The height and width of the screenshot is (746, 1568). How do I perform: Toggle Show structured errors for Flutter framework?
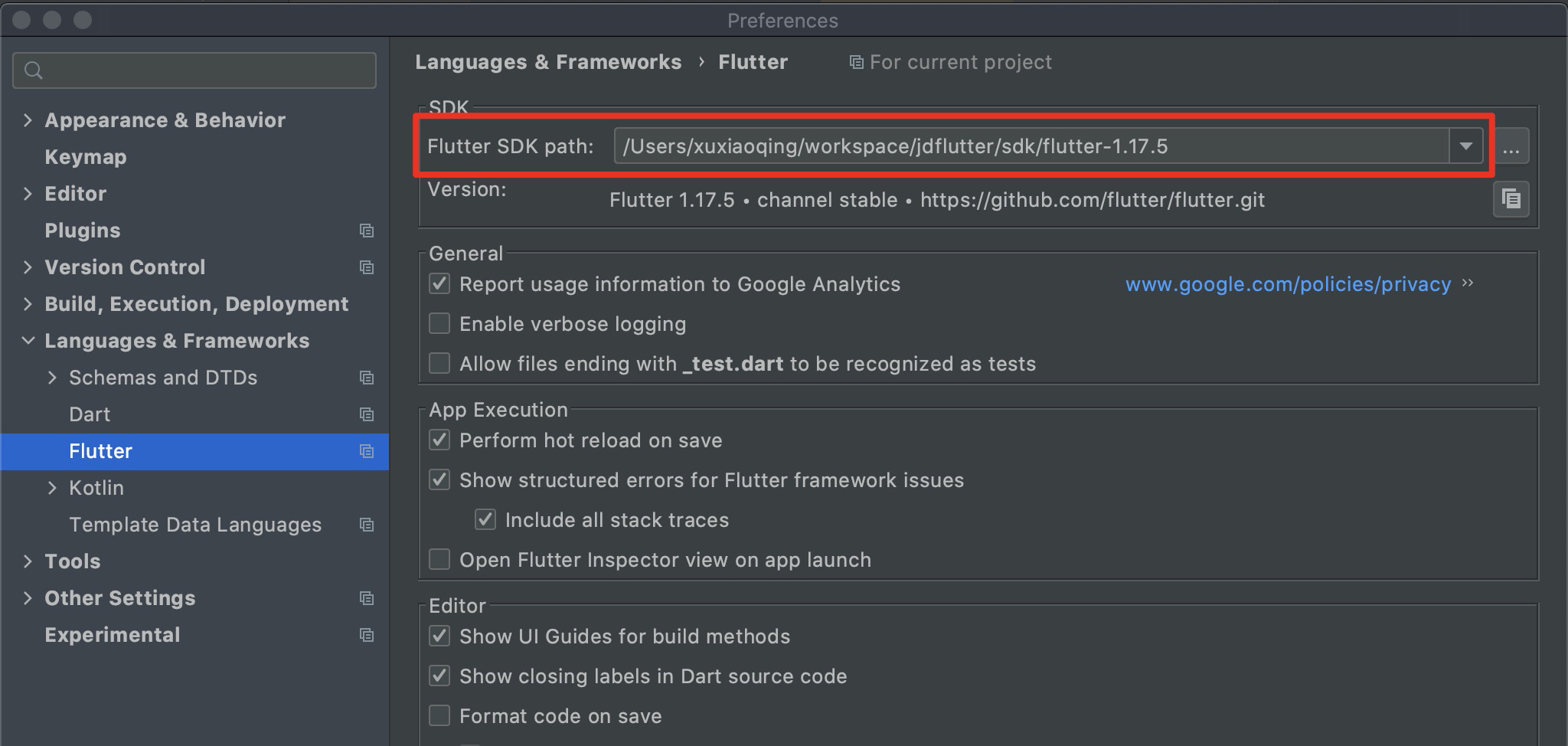click(439, 479)
